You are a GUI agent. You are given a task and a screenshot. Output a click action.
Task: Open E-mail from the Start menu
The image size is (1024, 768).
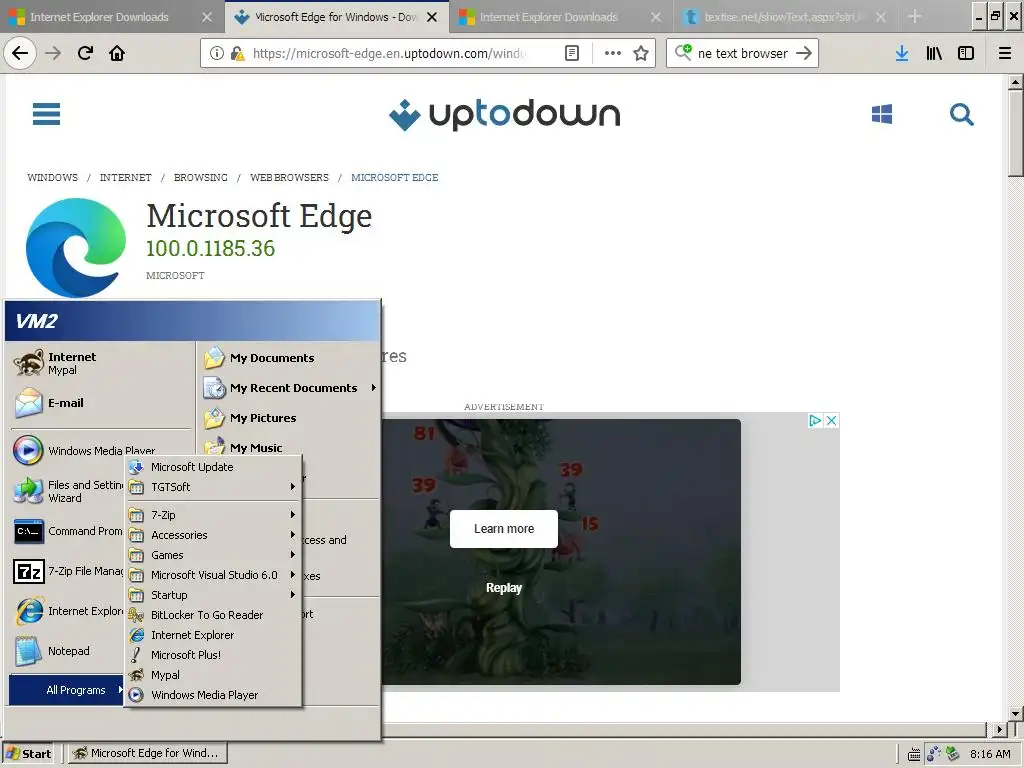click(x=101, y=402)
